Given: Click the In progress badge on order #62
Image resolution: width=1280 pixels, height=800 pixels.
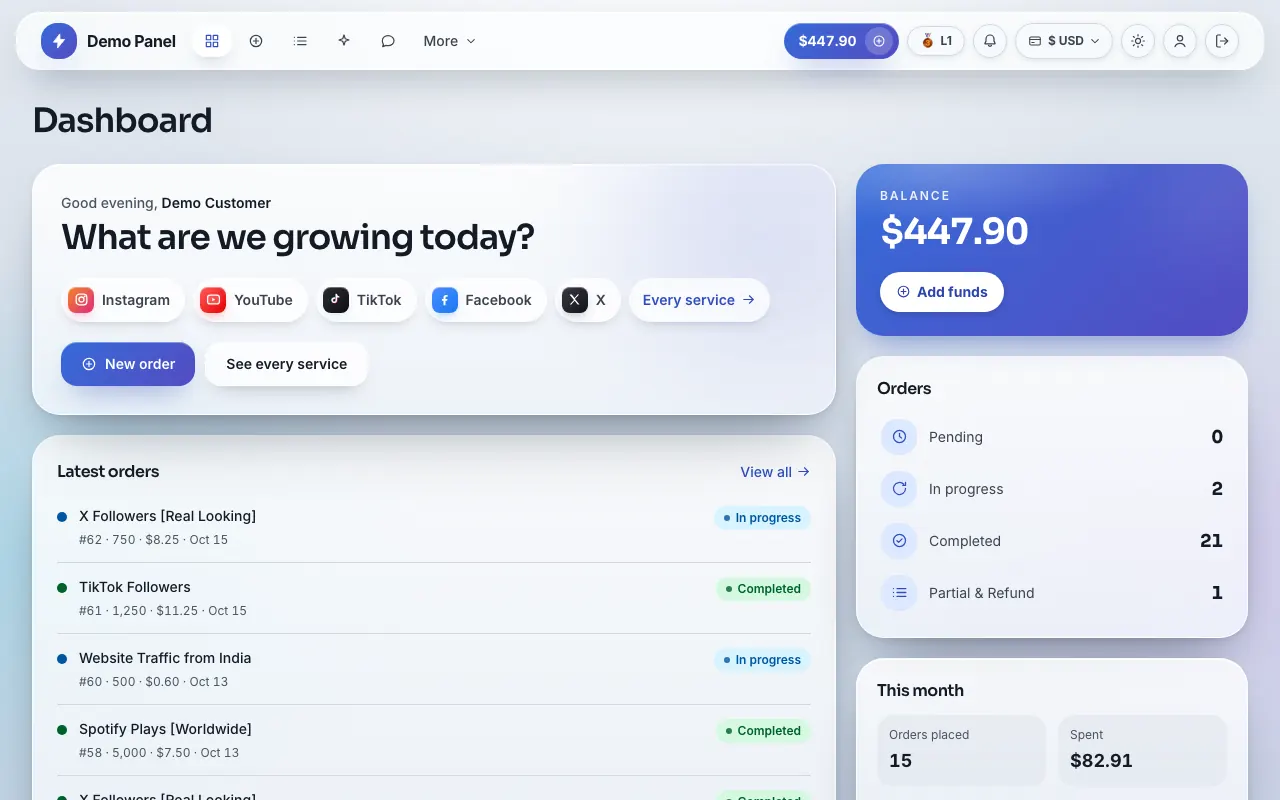Looking at the screenshot, I should pos(762,518).
